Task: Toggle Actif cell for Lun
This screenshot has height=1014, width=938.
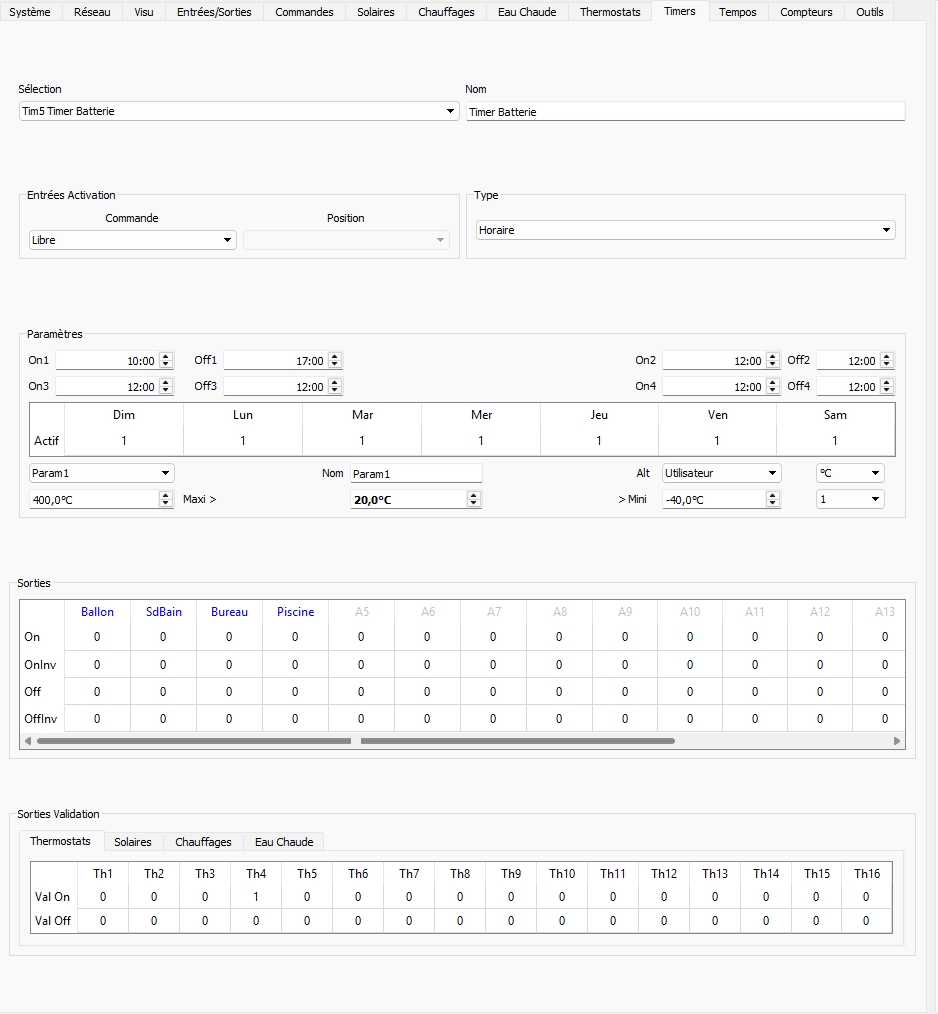Action: coord(243,440)
